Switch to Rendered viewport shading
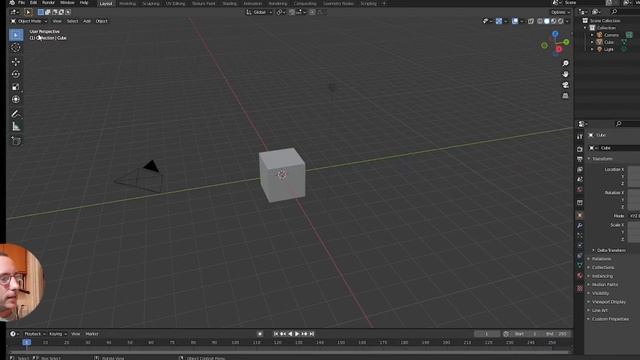The height and width of the screenshot is (360, 640). tap(561, 21)
